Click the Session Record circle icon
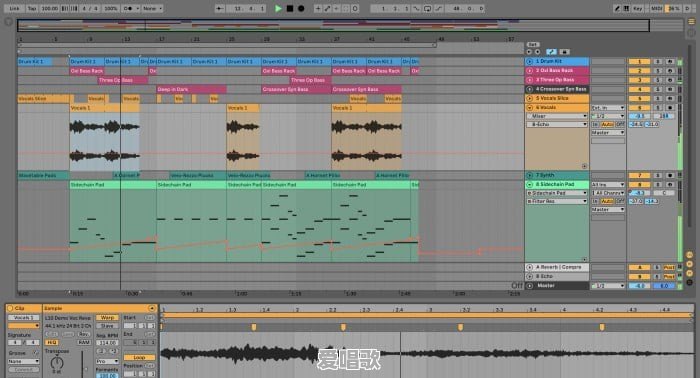This screenshot has width=700, height=378. tap(355, 8)
